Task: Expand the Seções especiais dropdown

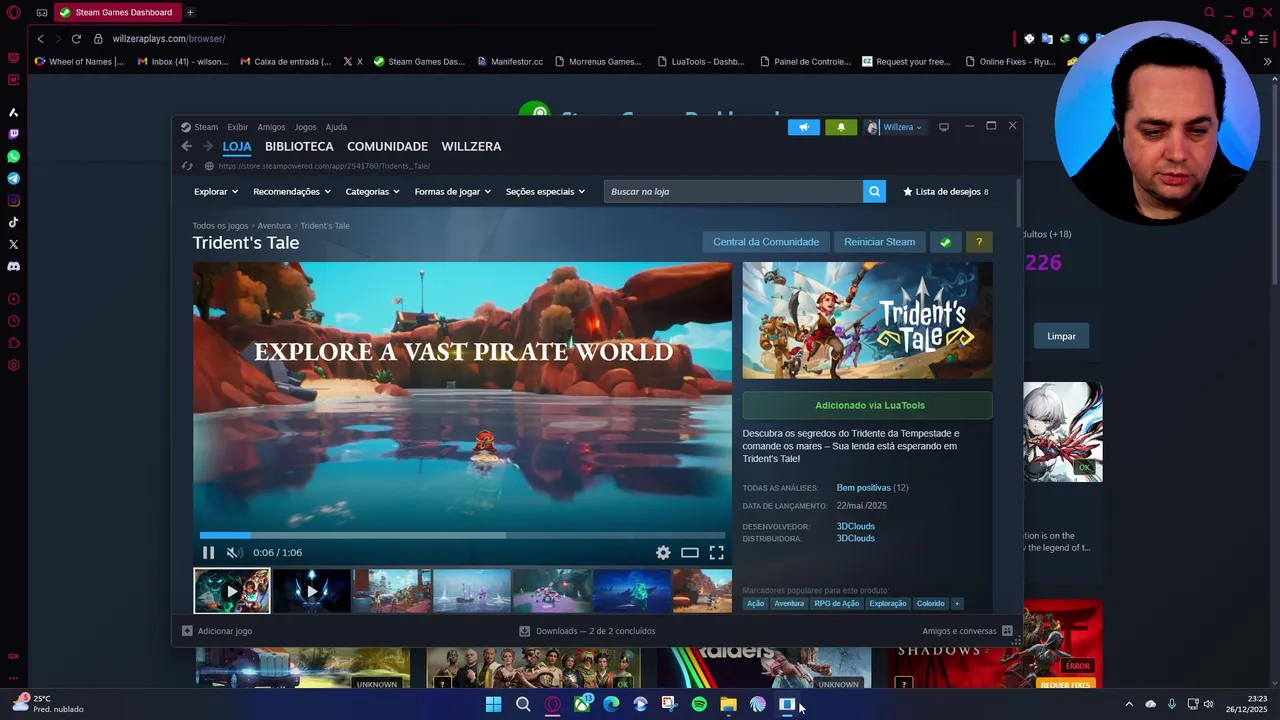Action: point(545,191)
